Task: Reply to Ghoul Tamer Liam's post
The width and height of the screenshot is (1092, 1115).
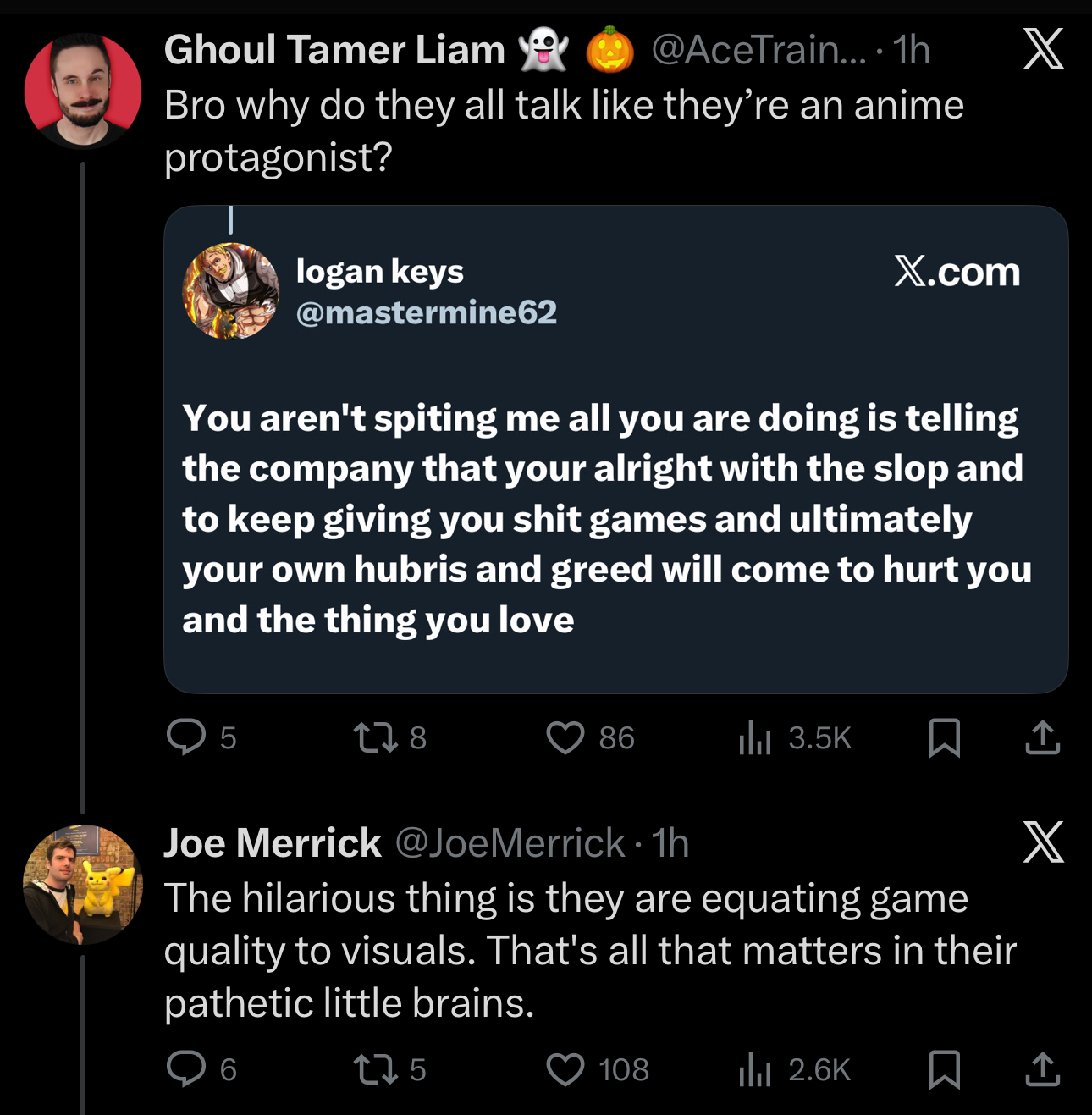Action: tap(186, 737)
